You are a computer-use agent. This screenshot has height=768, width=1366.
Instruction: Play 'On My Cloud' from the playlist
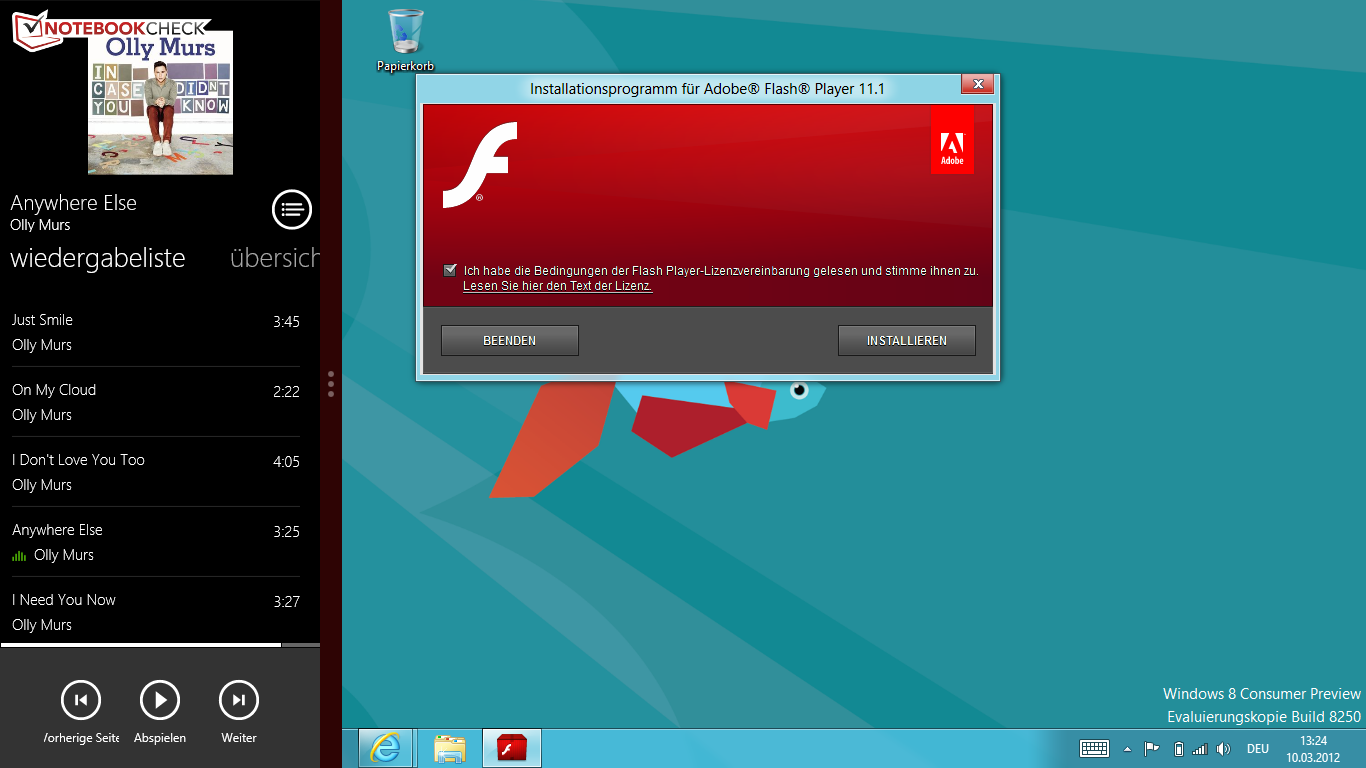tap(156, 402)
